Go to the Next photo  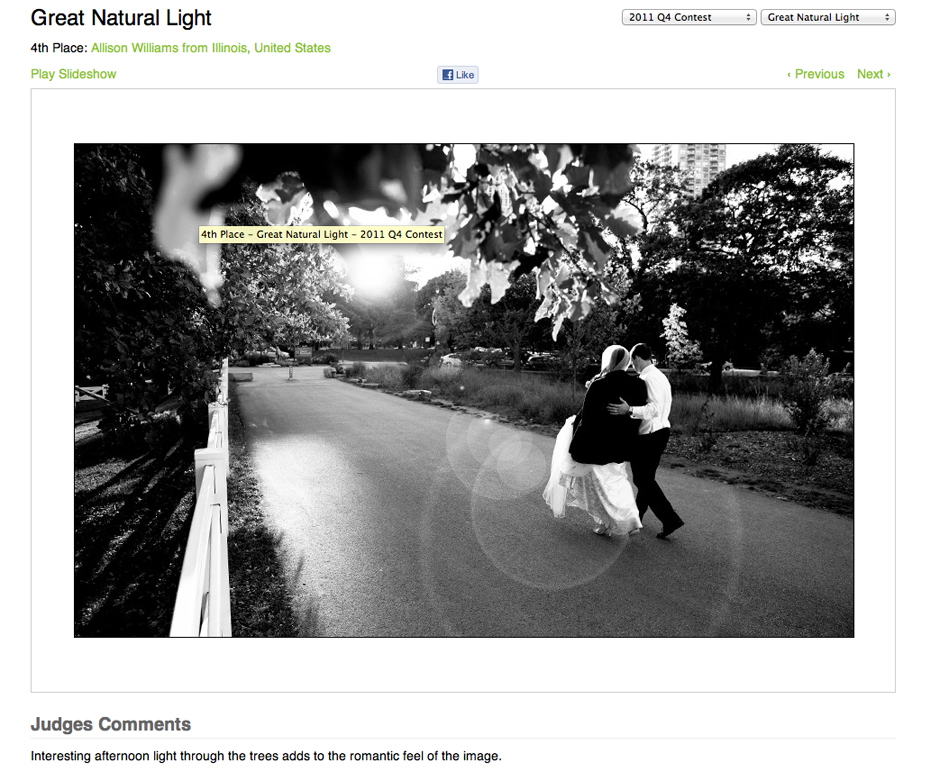point(873,74)
